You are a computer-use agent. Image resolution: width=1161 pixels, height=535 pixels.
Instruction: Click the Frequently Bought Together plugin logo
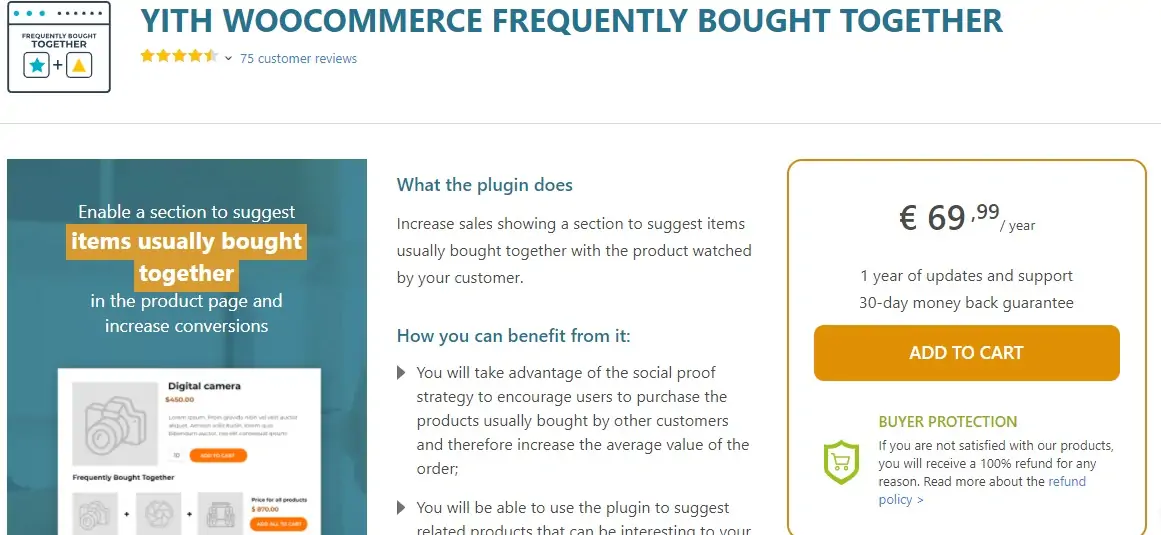(x=58, y=48)
